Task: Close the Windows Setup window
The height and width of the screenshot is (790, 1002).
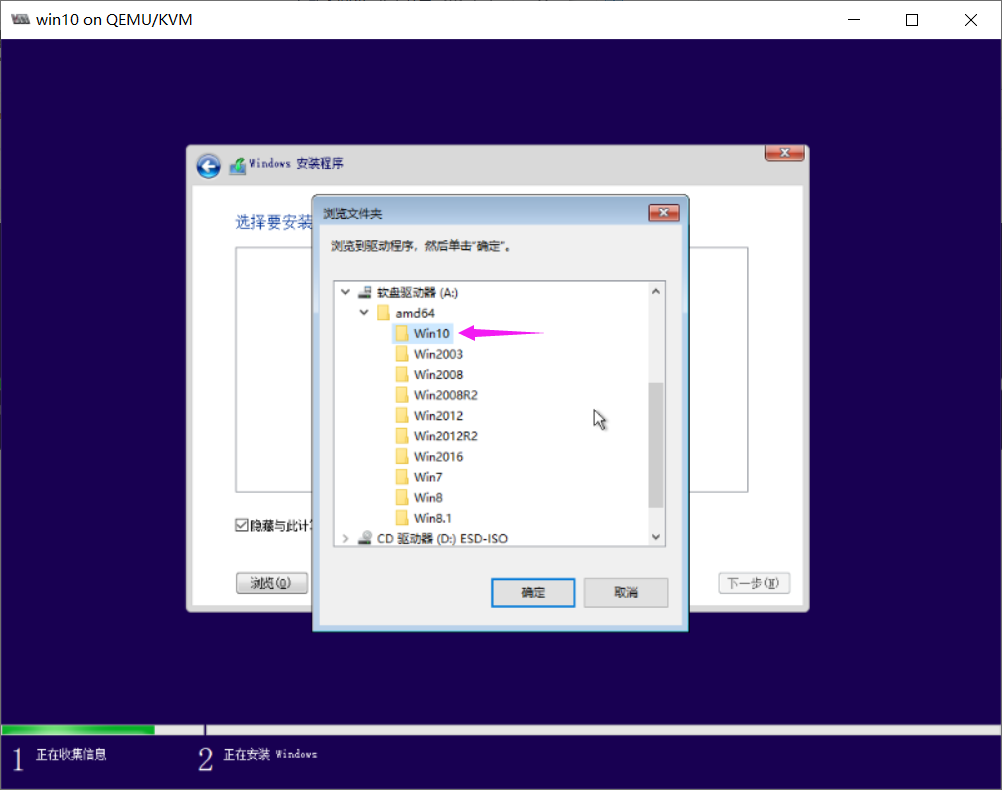Action: pyautogui.click(x=785, y=153)
